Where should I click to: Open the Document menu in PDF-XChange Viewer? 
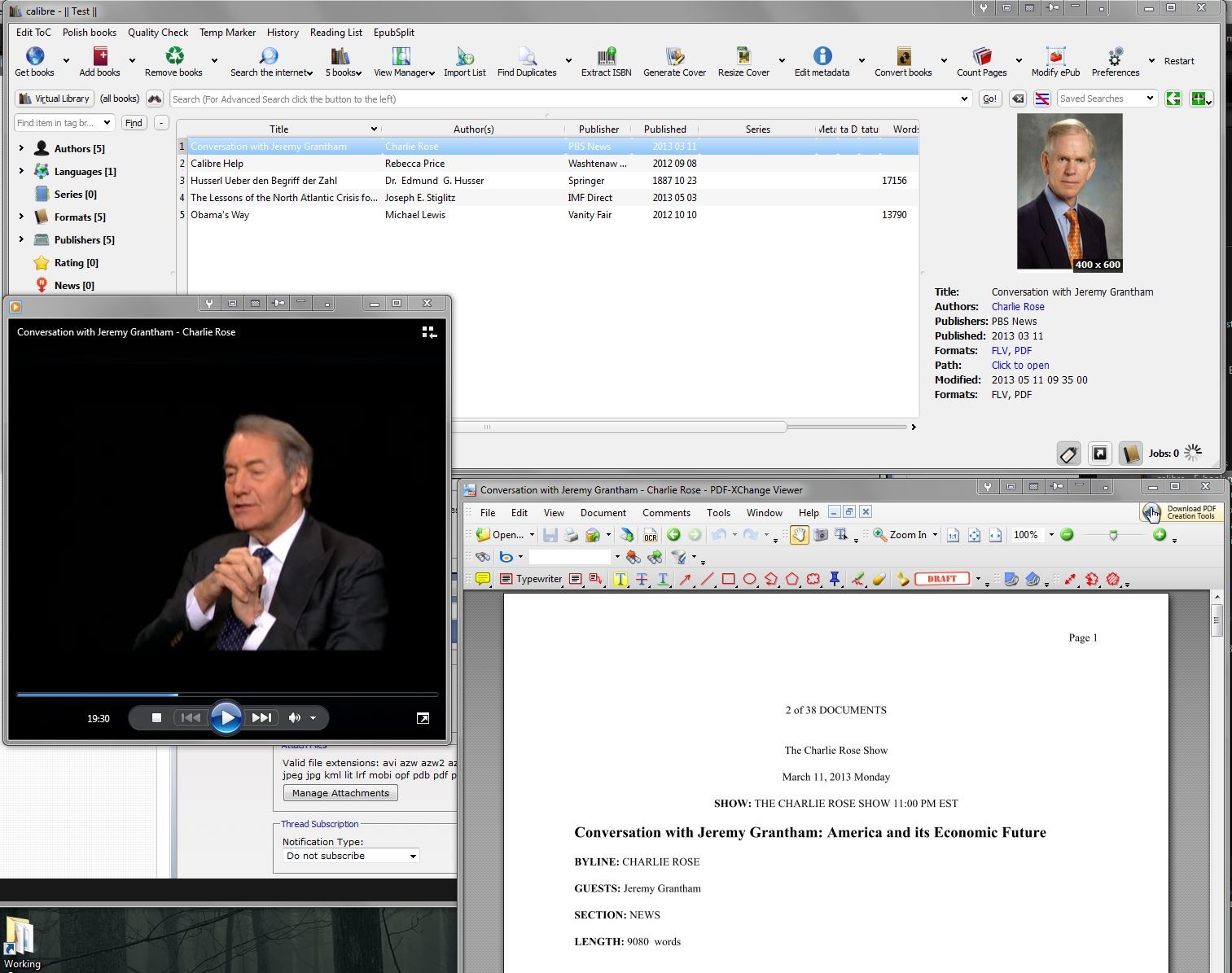coord(603,513)
